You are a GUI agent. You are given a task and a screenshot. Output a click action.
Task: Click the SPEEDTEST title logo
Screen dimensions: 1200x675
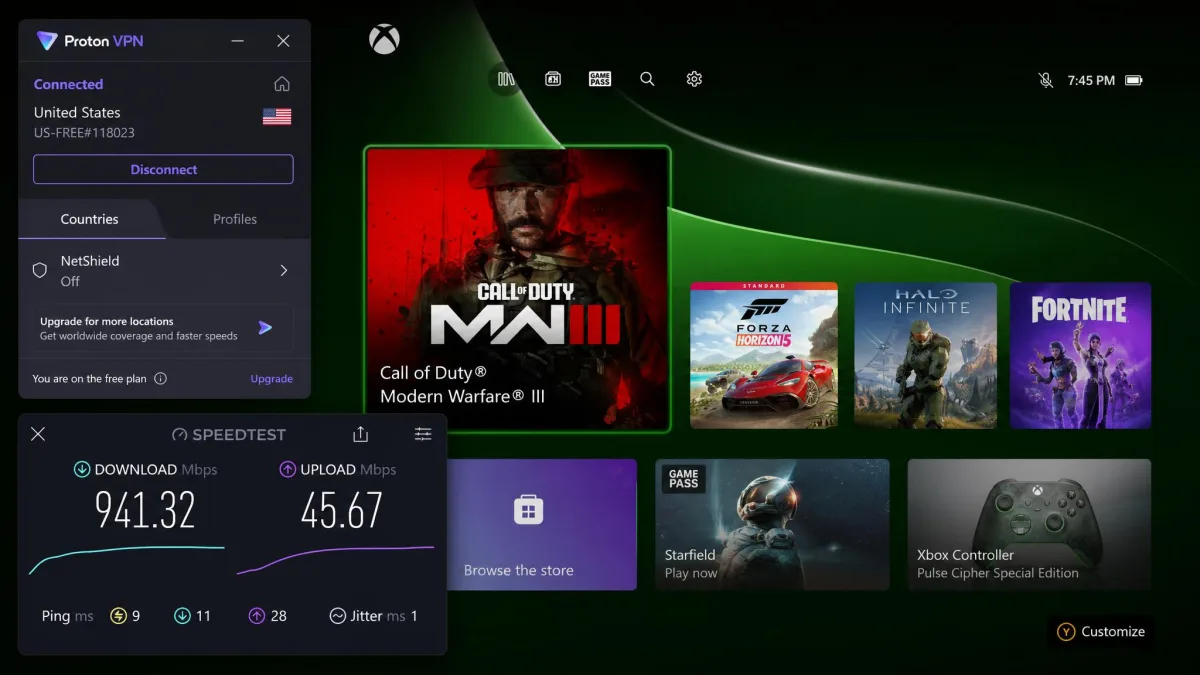point(229,435)
